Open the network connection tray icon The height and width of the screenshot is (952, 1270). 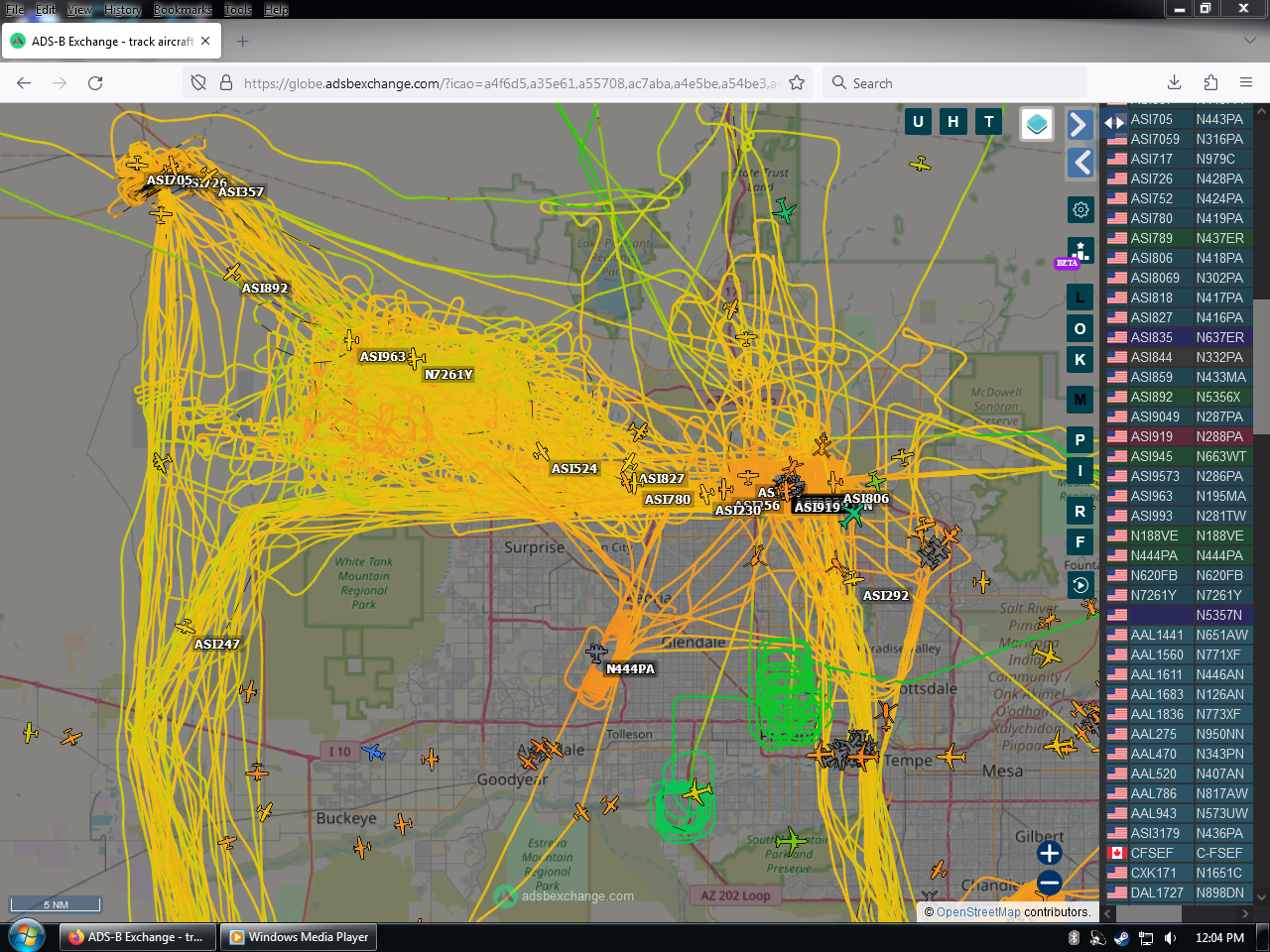coord(1145,937)
